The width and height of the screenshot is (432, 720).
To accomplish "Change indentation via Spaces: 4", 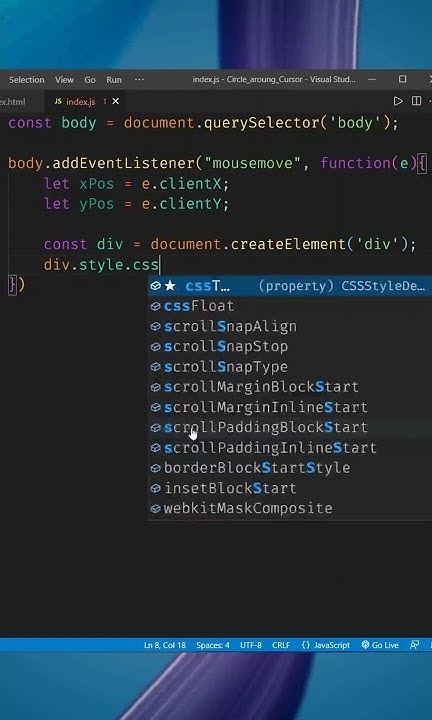I will tap(213, 645).
